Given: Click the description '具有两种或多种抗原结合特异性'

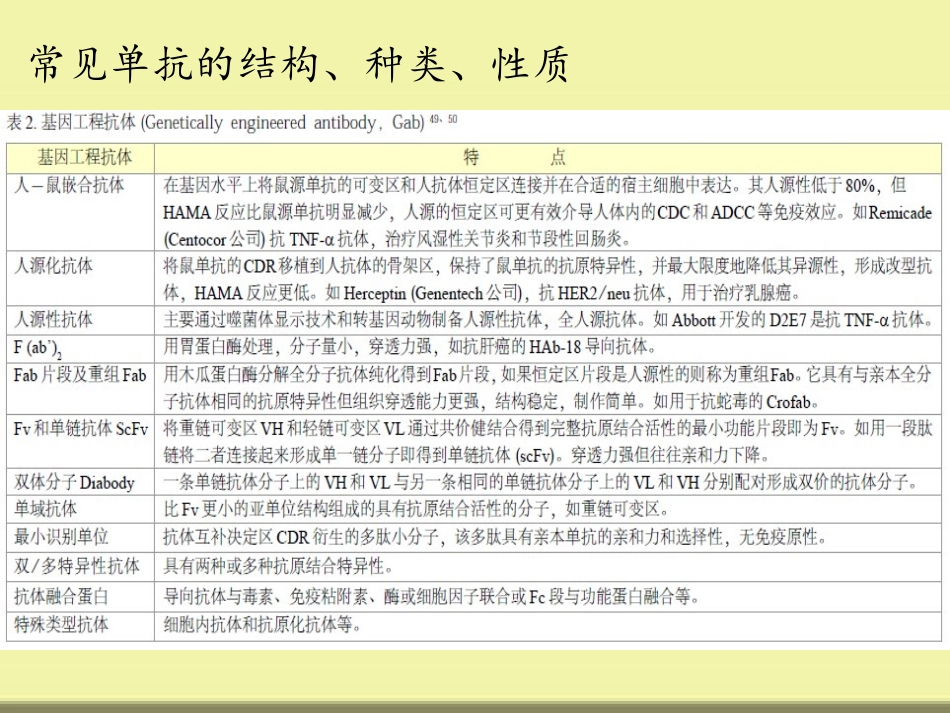Looking at the screenshot, I should [279, 566].
